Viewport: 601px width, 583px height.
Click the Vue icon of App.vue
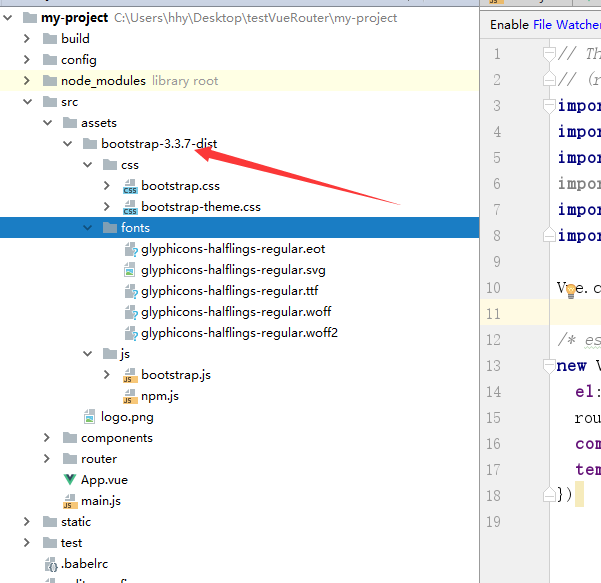(x=70, y=479)
